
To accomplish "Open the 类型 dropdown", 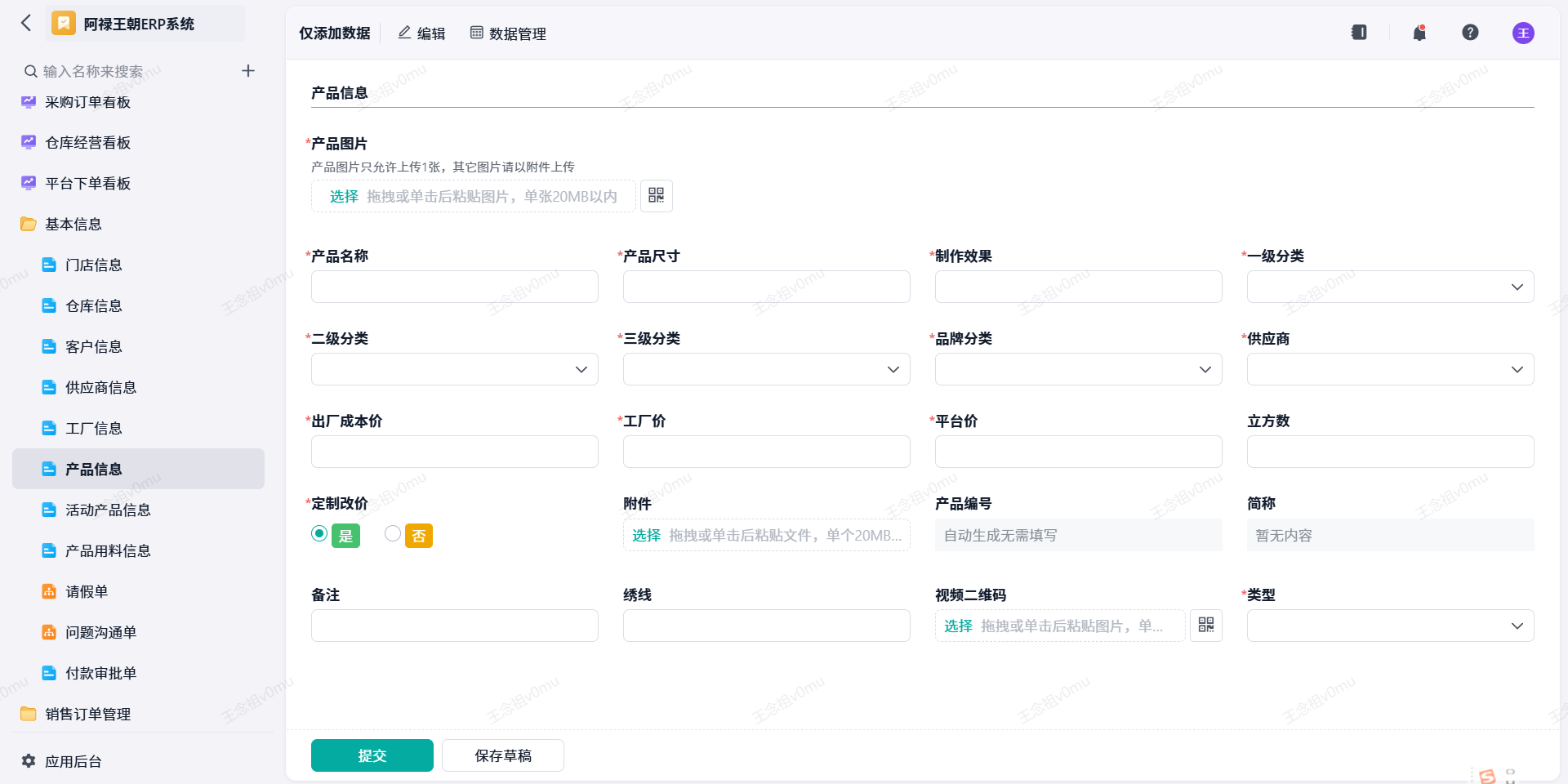I will pos(1390,626).
